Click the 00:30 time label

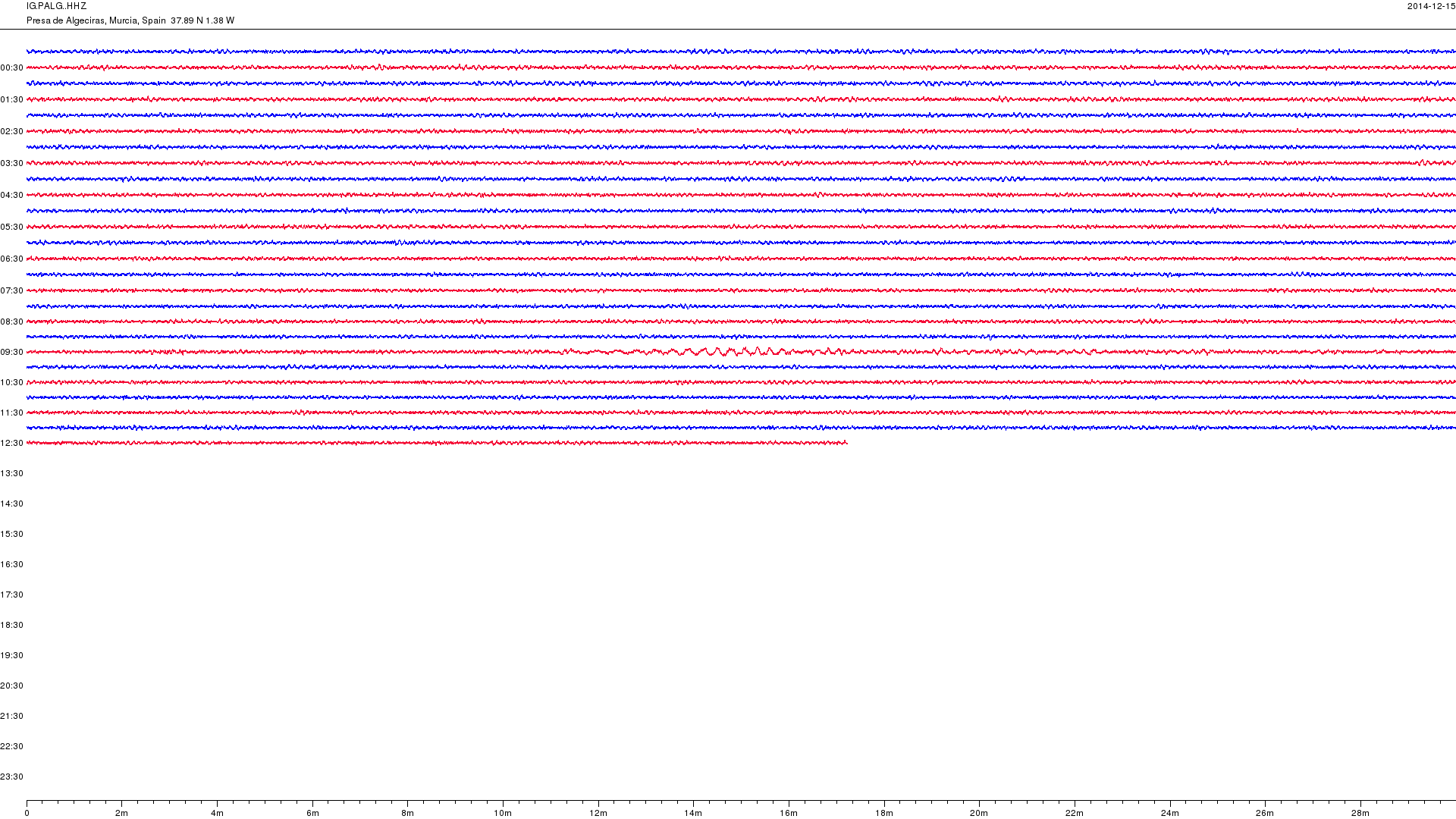(x=11, y=67)
